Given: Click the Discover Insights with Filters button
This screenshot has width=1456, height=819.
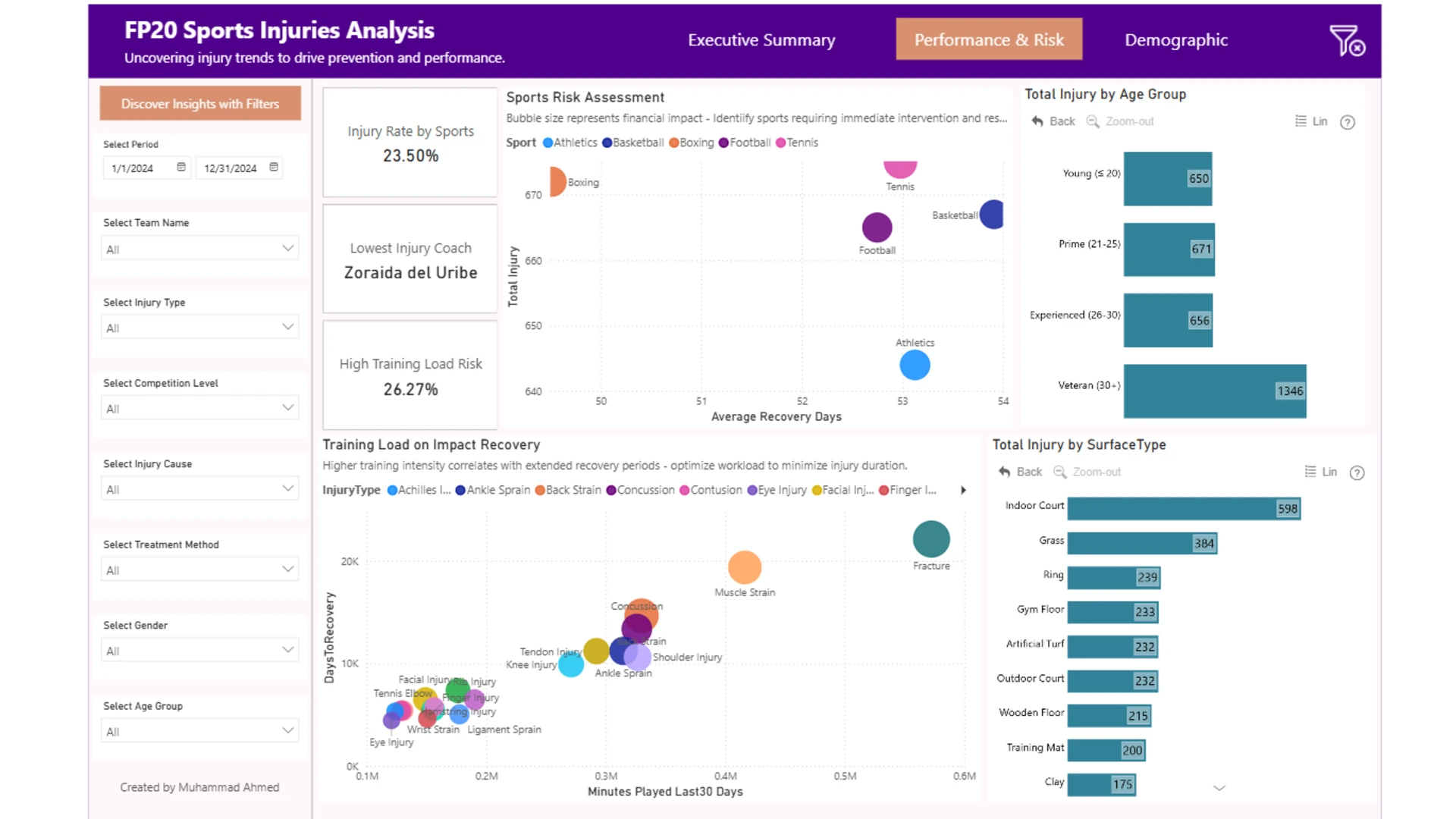Looking at the screenshot, I should click(x=200, y=103).
